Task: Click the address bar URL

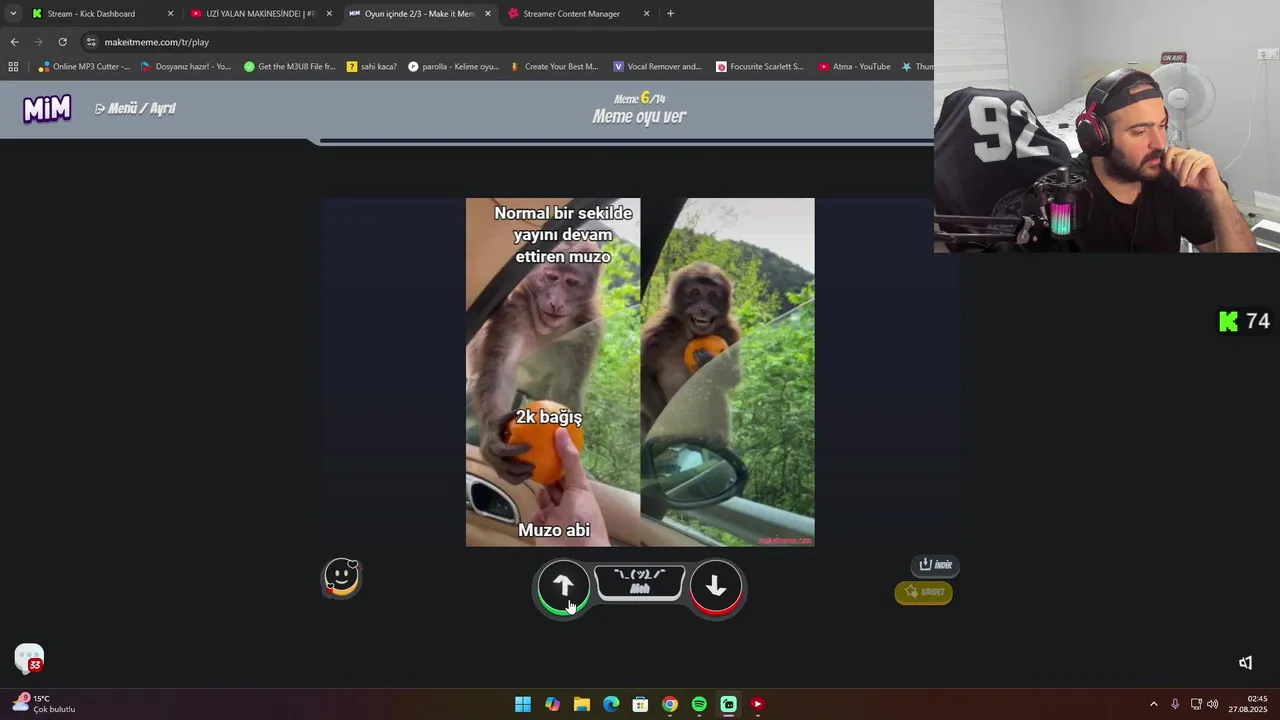Action: pos(157,42)
